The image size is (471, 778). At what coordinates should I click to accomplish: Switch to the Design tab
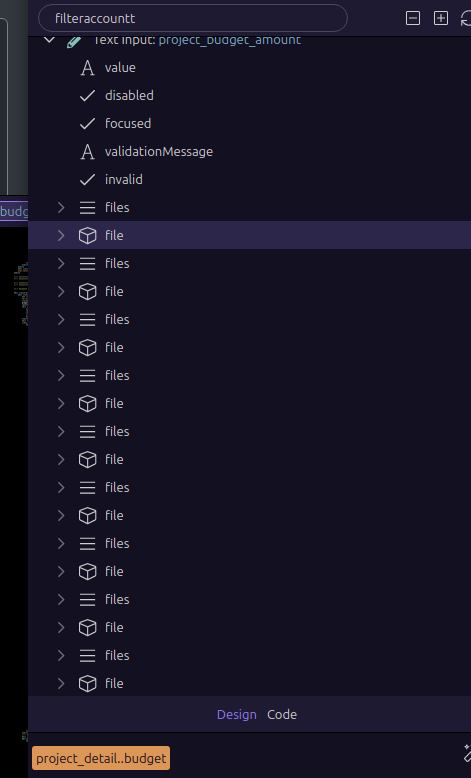coord(237,714)
